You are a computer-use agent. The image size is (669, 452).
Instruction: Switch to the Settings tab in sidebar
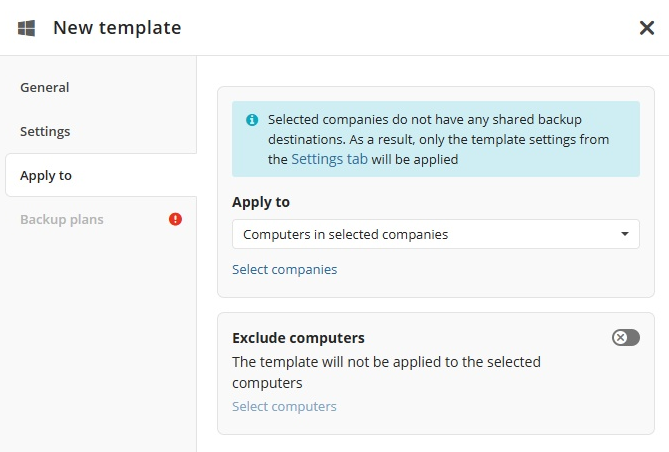45,131
